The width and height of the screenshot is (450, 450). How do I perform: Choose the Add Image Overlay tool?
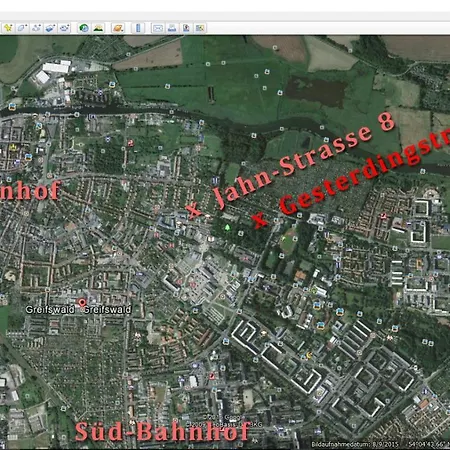[50, 28]
